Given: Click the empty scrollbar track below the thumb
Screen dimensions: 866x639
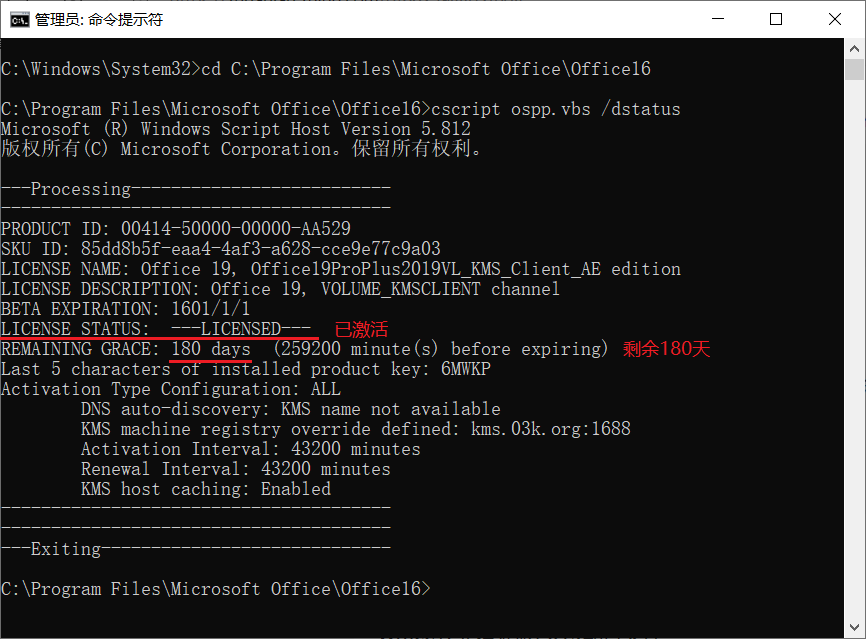Looking at the screenshot, I should coord(854,348).
